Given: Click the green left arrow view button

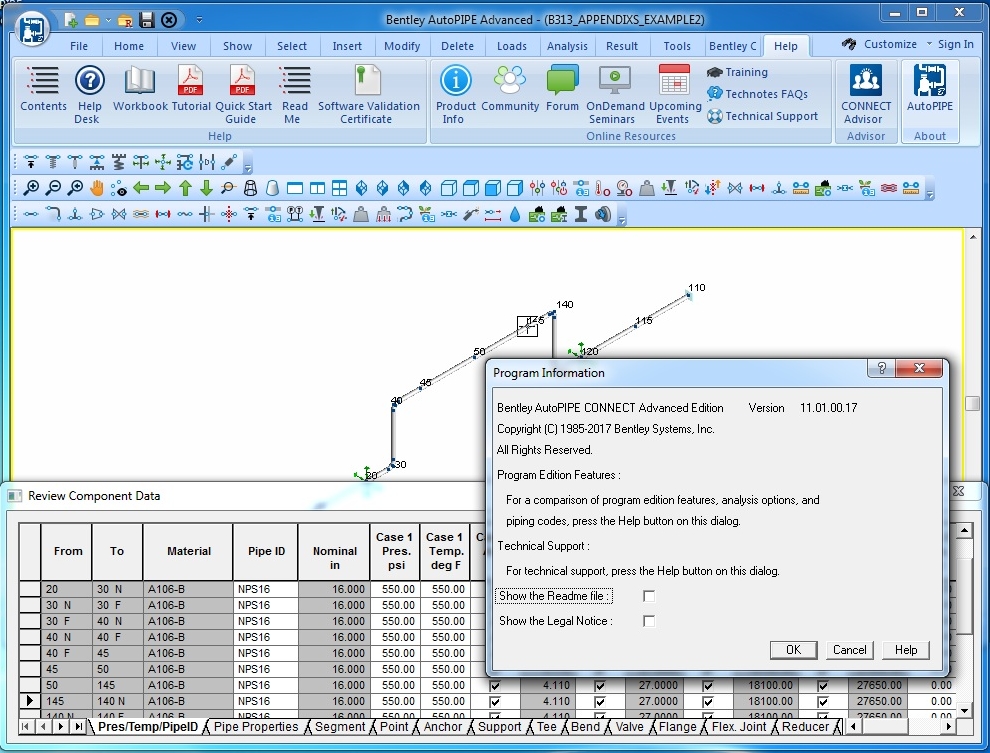Looking at the screenshot, I should [x=141, y=187].
